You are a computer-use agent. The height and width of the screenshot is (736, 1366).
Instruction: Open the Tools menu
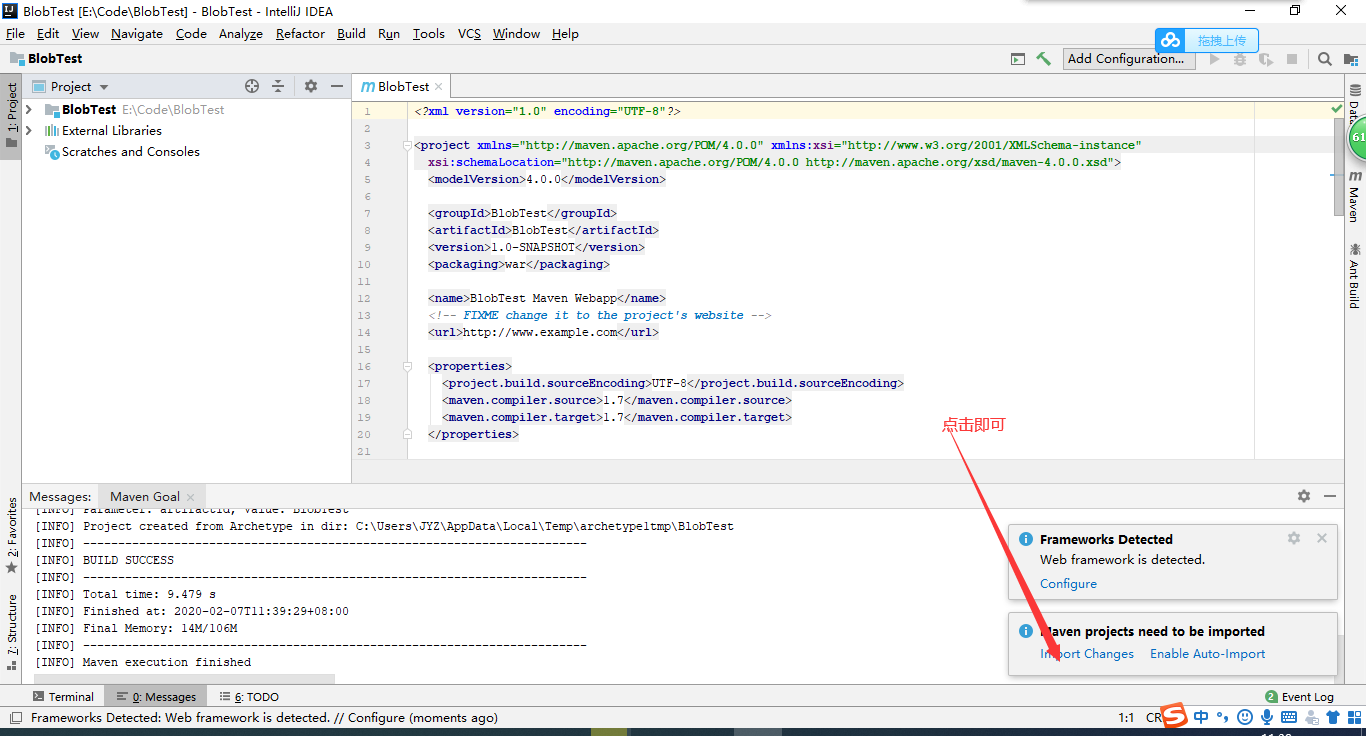[428, 33]
